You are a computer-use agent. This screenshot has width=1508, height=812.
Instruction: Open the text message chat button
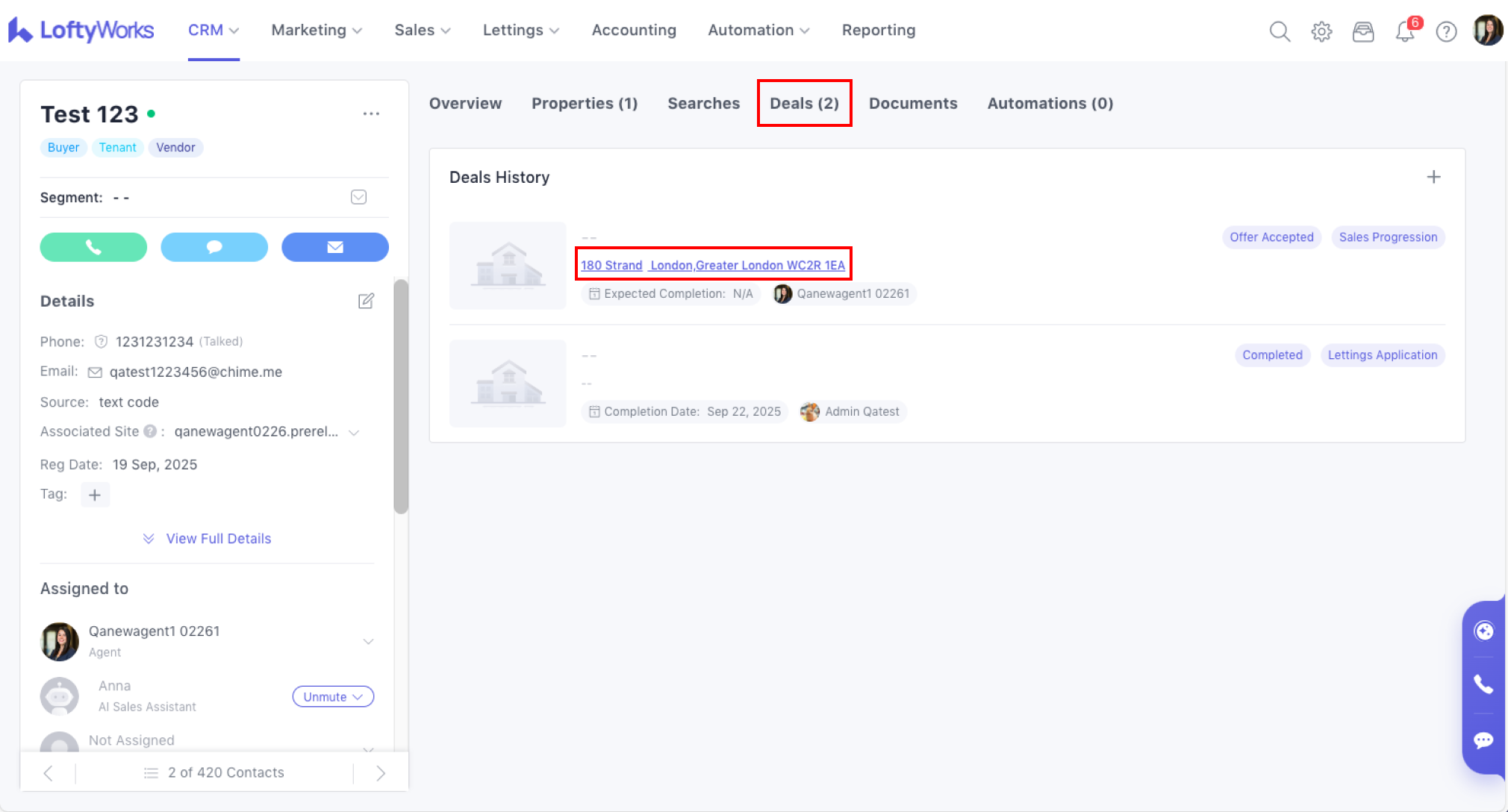[x=214, y=247]
